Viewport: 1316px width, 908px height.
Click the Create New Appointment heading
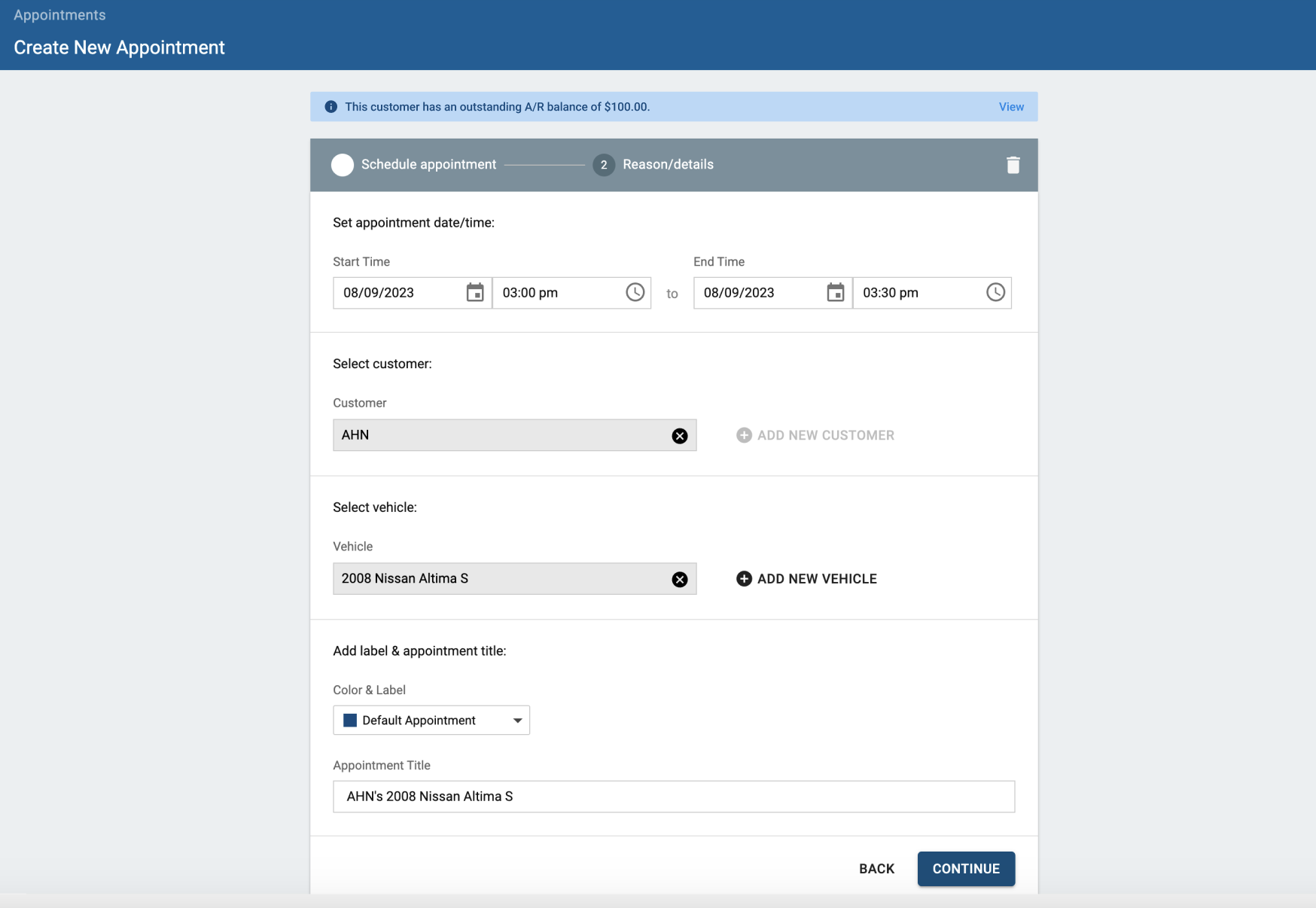119,47
